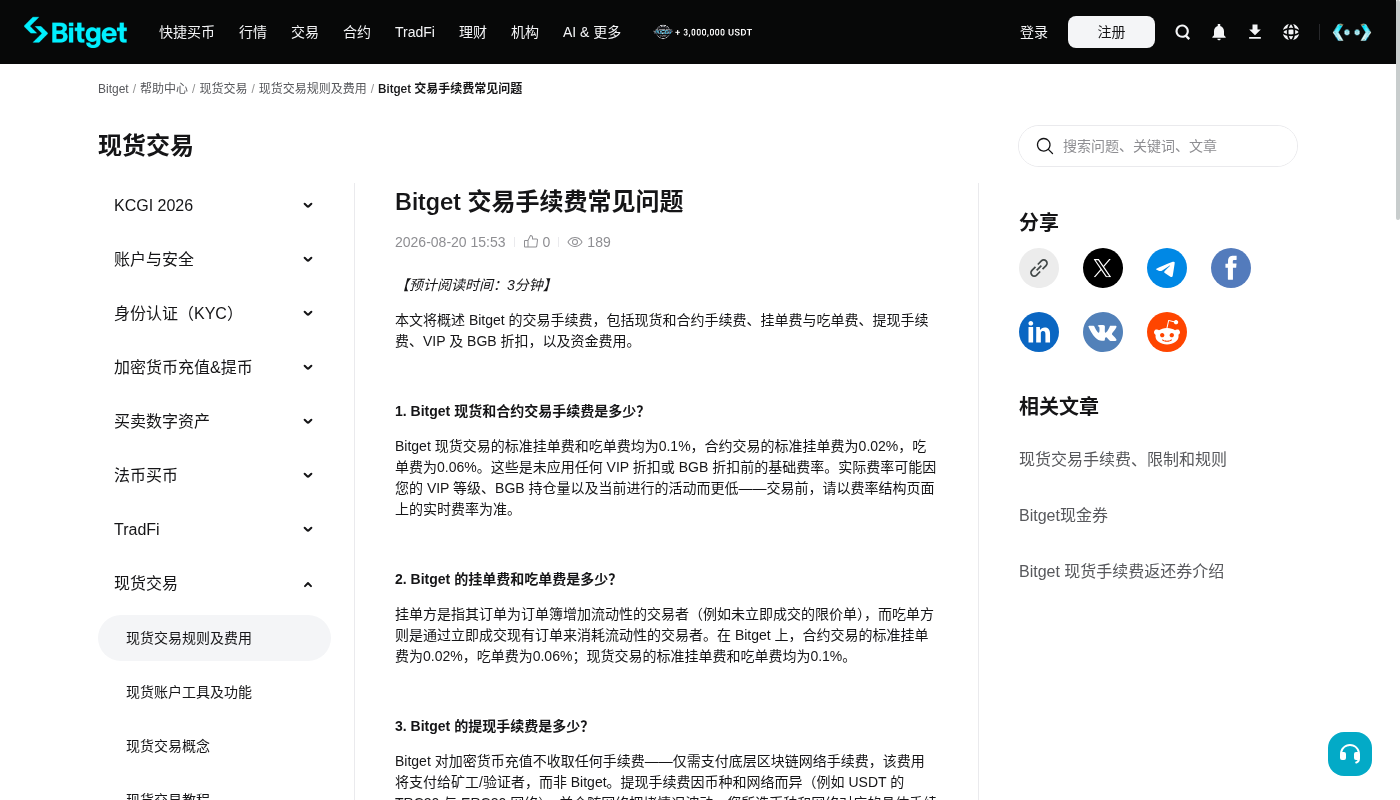Screen dimensions: 1400x800
Task: Share article on Telegram
Action: click(x=1167, y=268)
